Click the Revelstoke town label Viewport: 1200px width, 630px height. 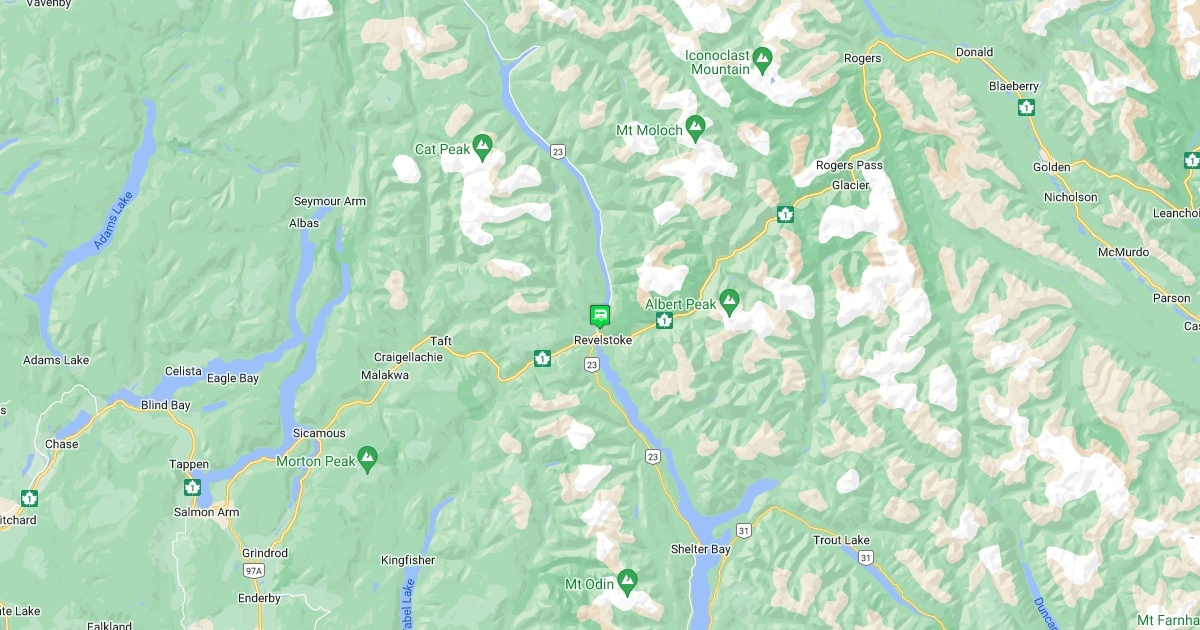click(x=603, y=341)
